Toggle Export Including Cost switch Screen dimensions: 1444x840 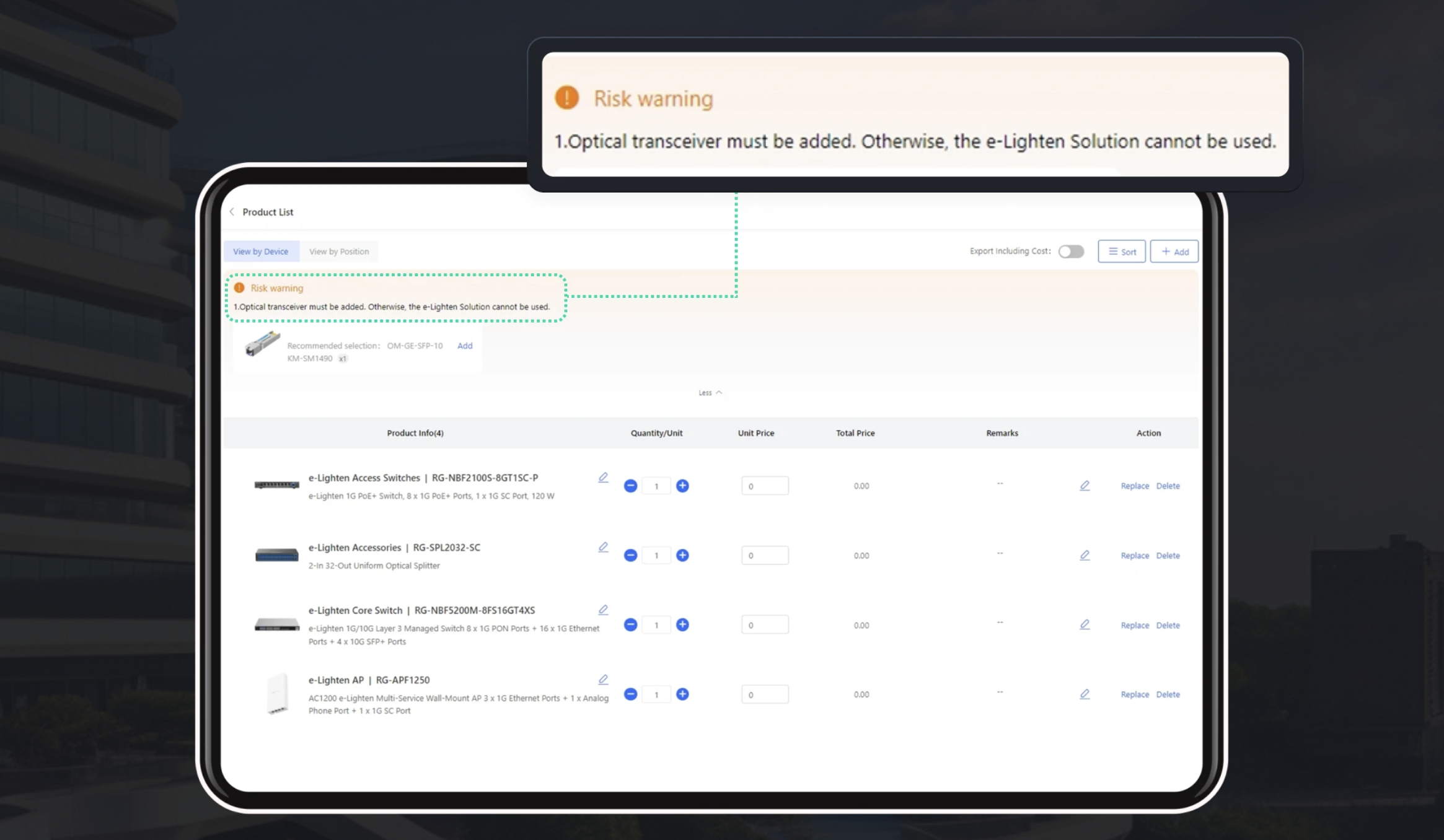(x=1071, y=252)
